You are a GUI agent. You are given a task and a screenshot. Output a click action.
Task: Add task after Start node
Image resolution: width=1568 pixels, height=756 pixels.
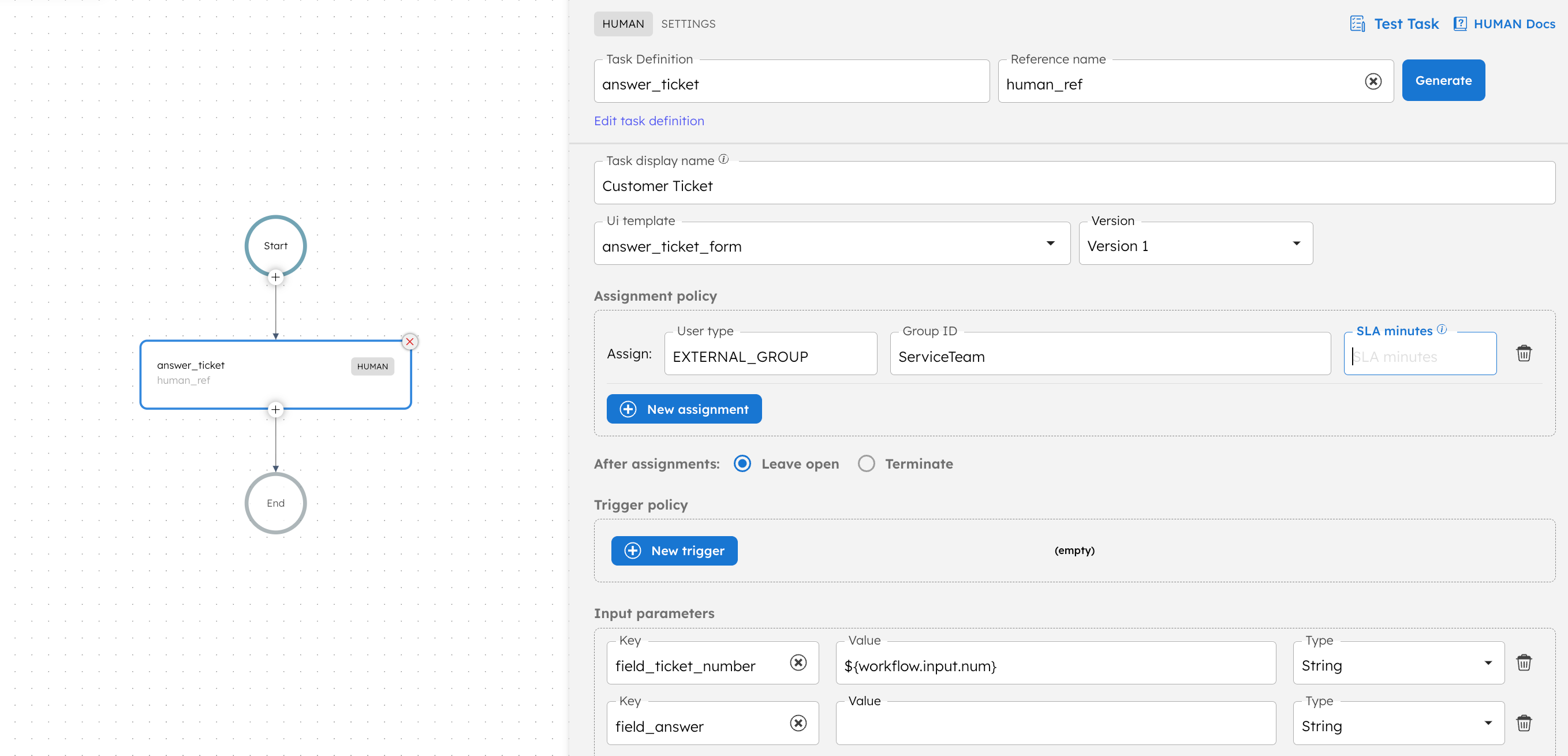(276, 278)
